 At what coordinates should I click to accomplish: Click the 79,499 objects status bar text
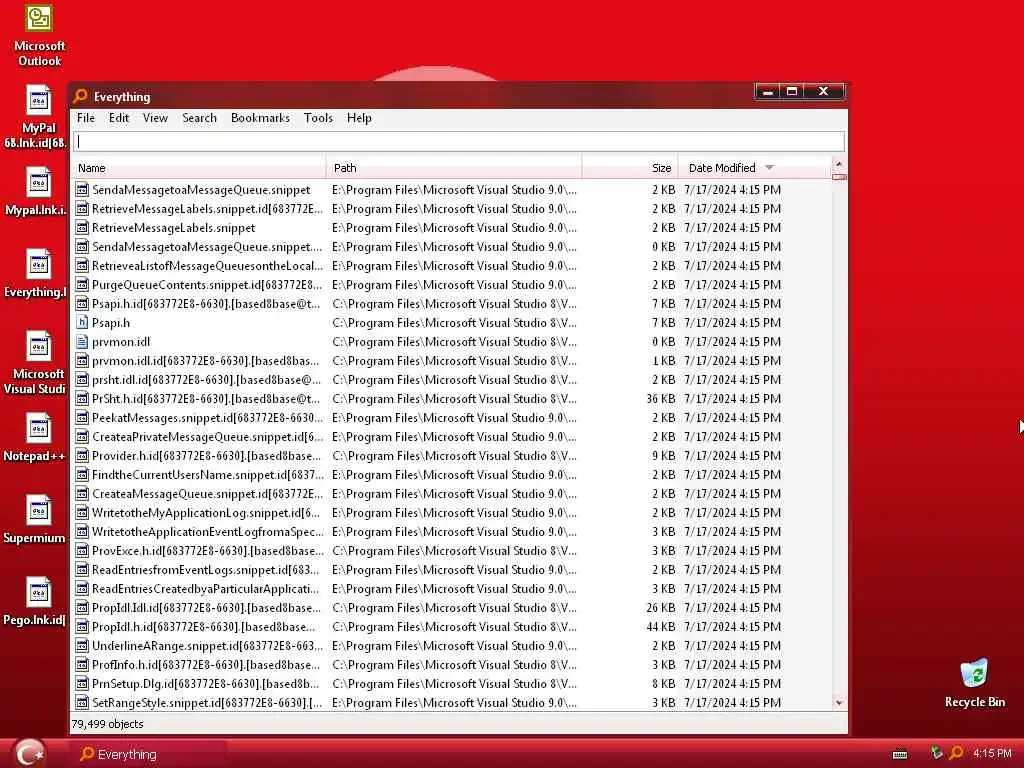coord(107,724)
